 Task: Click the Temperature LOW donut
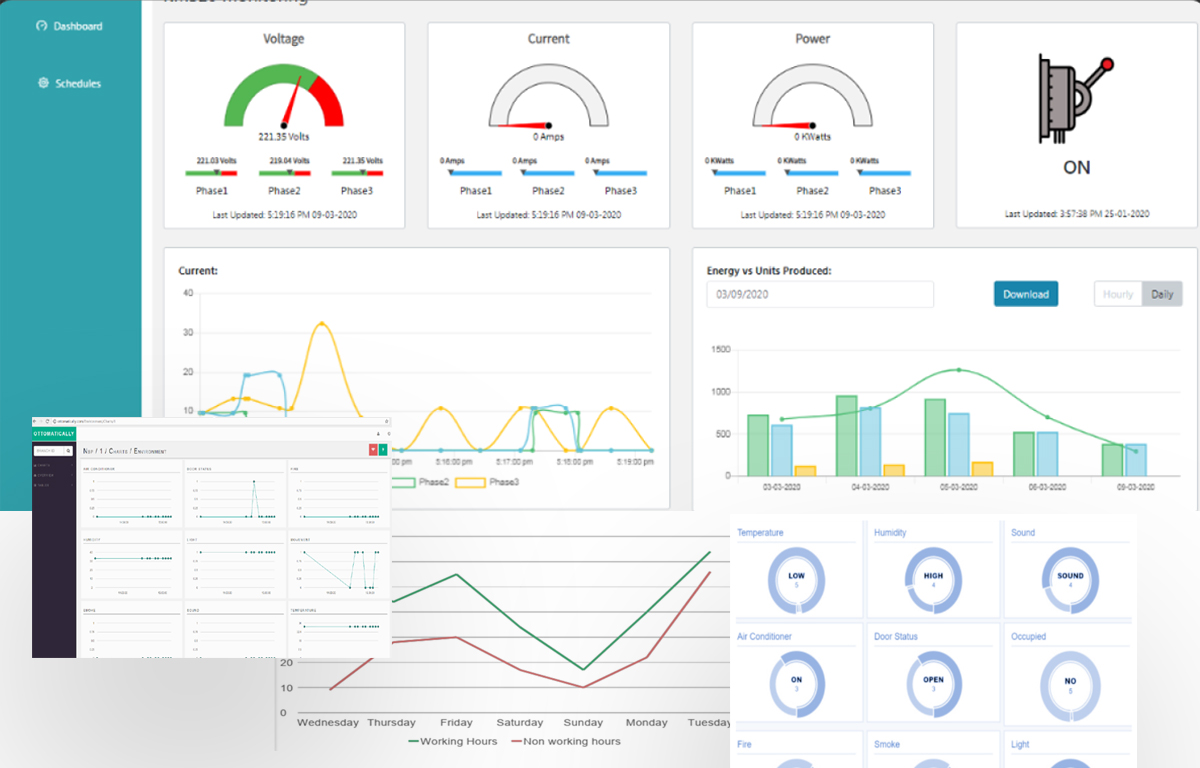796,579
